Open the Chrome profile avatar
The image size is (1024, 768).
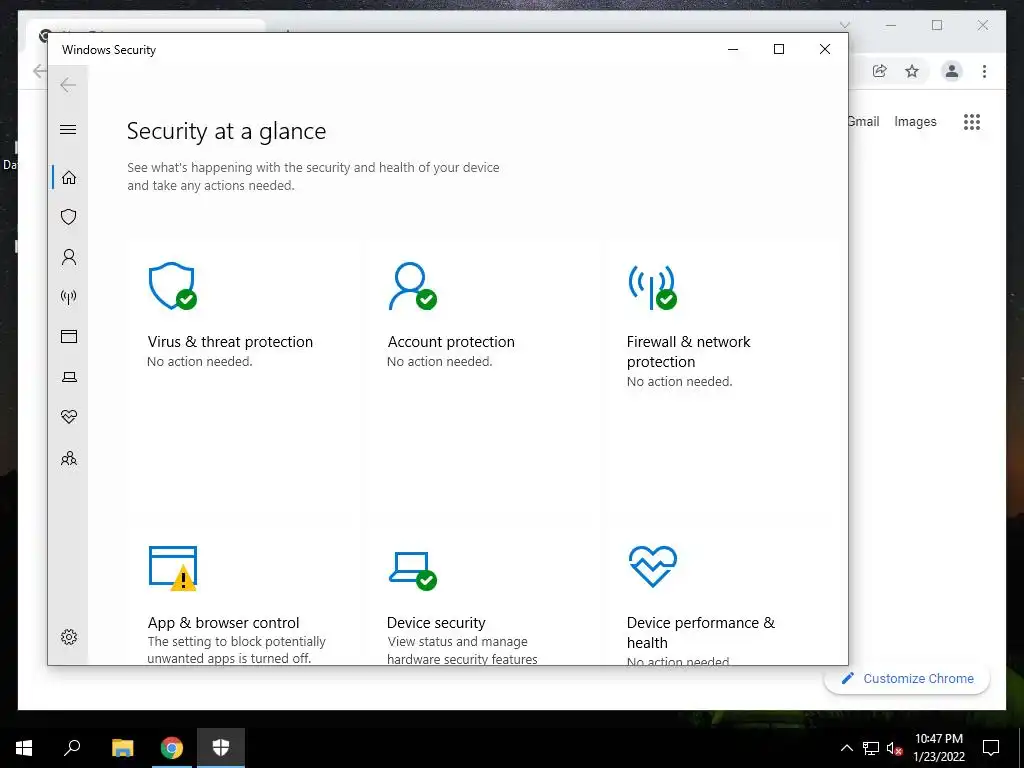click(x=952, y=71)
